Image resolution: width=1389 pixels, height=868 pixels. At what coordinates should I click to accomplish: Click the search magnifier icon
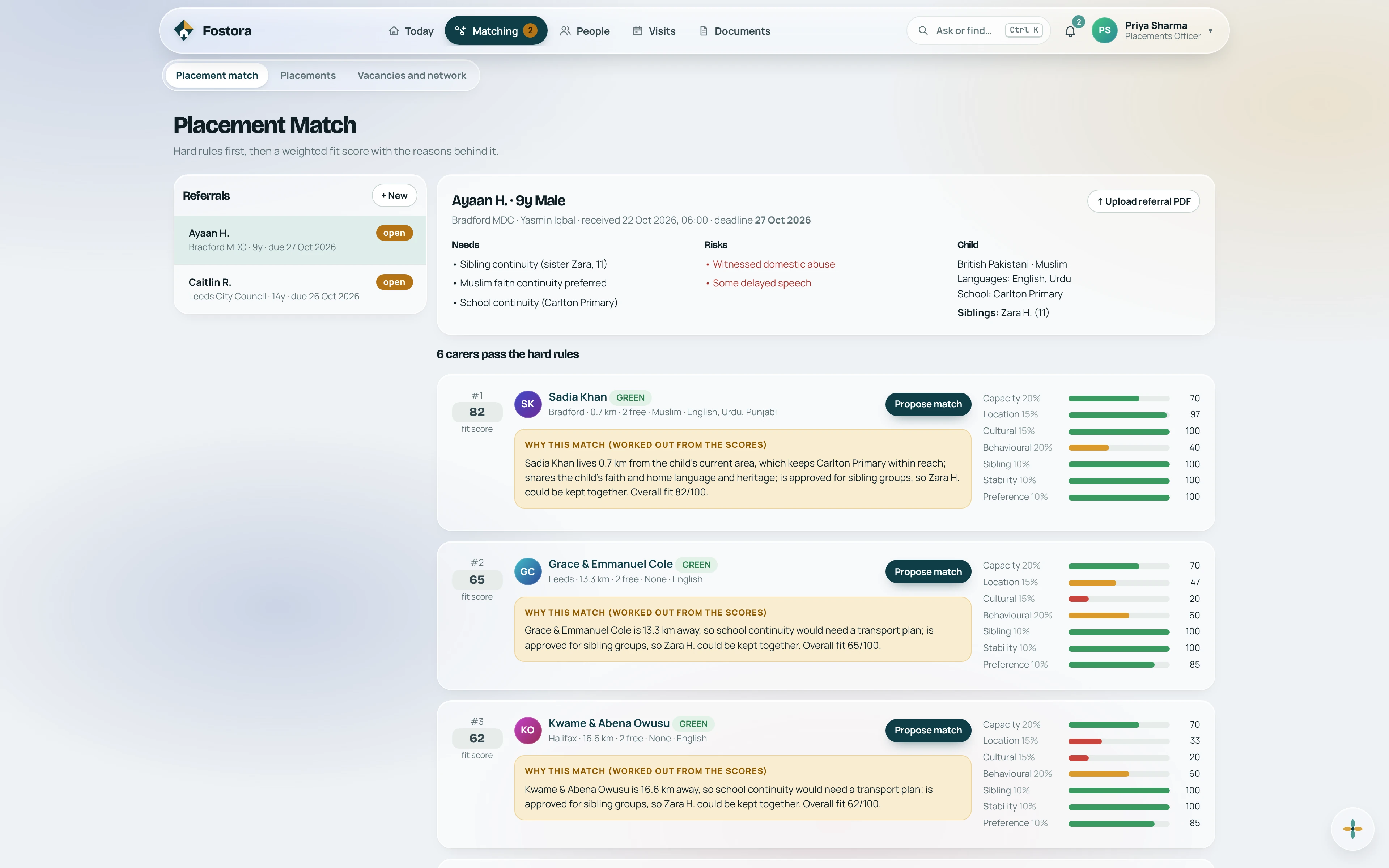pyautogui.click(x=923, y=30)
